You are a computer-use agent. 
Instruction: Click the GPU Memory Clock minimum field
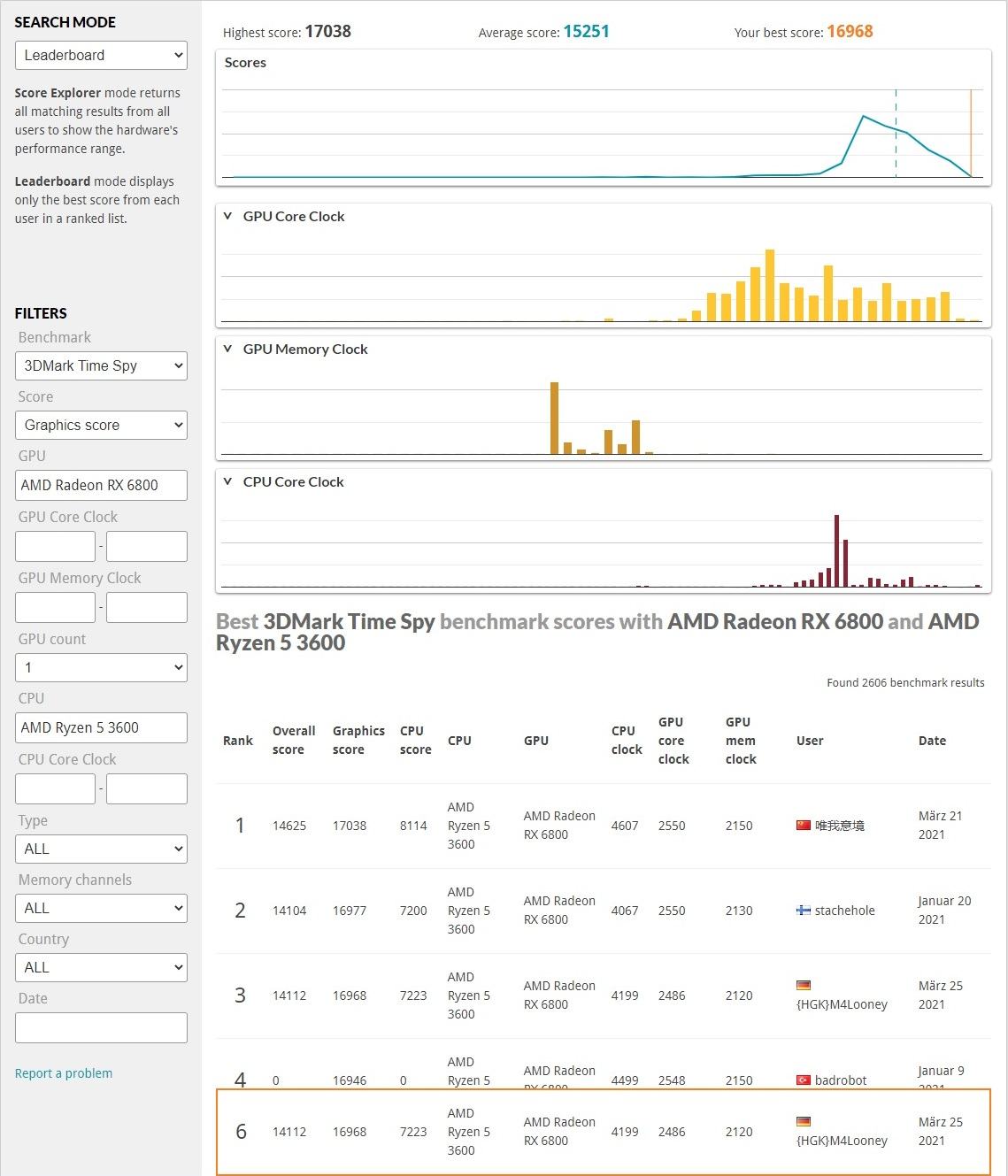coord(55,607)
